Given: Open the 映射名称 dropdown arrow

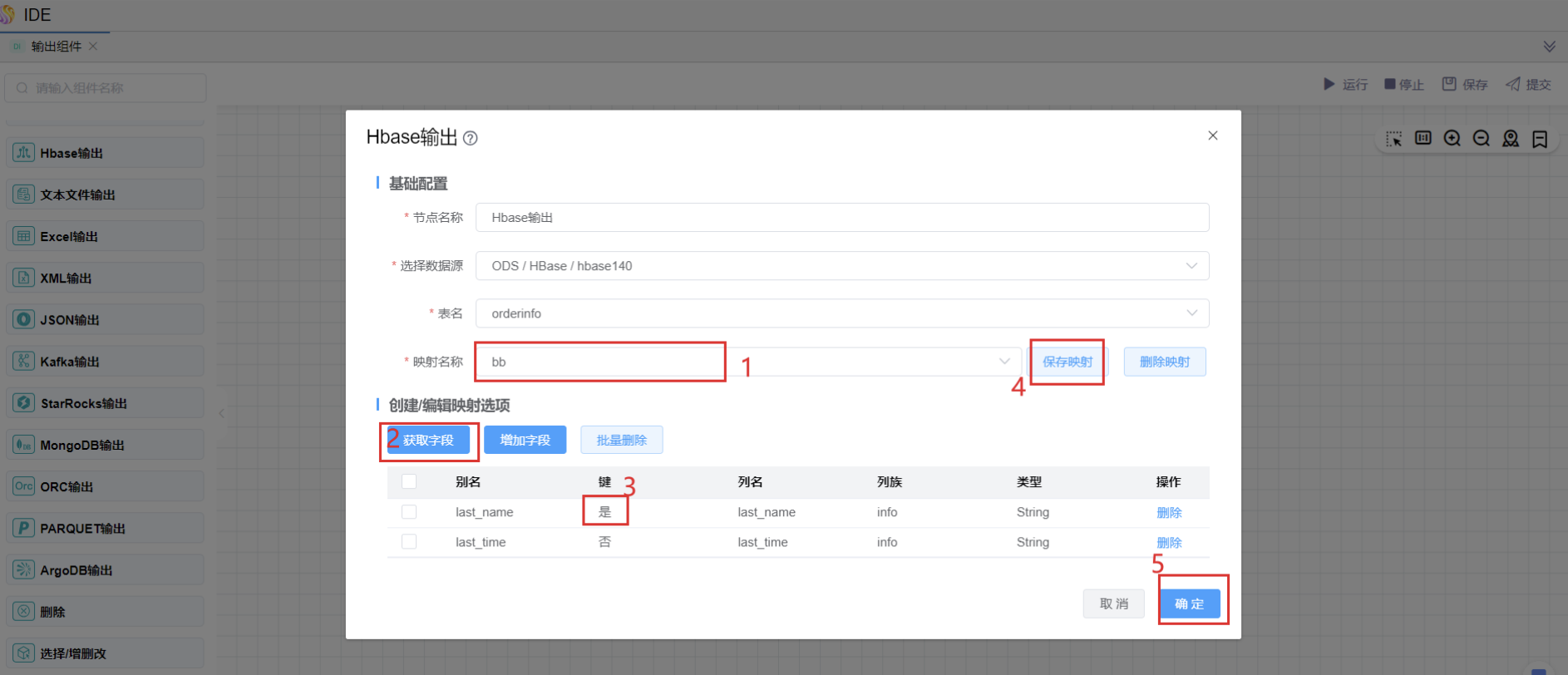Looking at the screenshot, I should click(x=1004, y=362).
